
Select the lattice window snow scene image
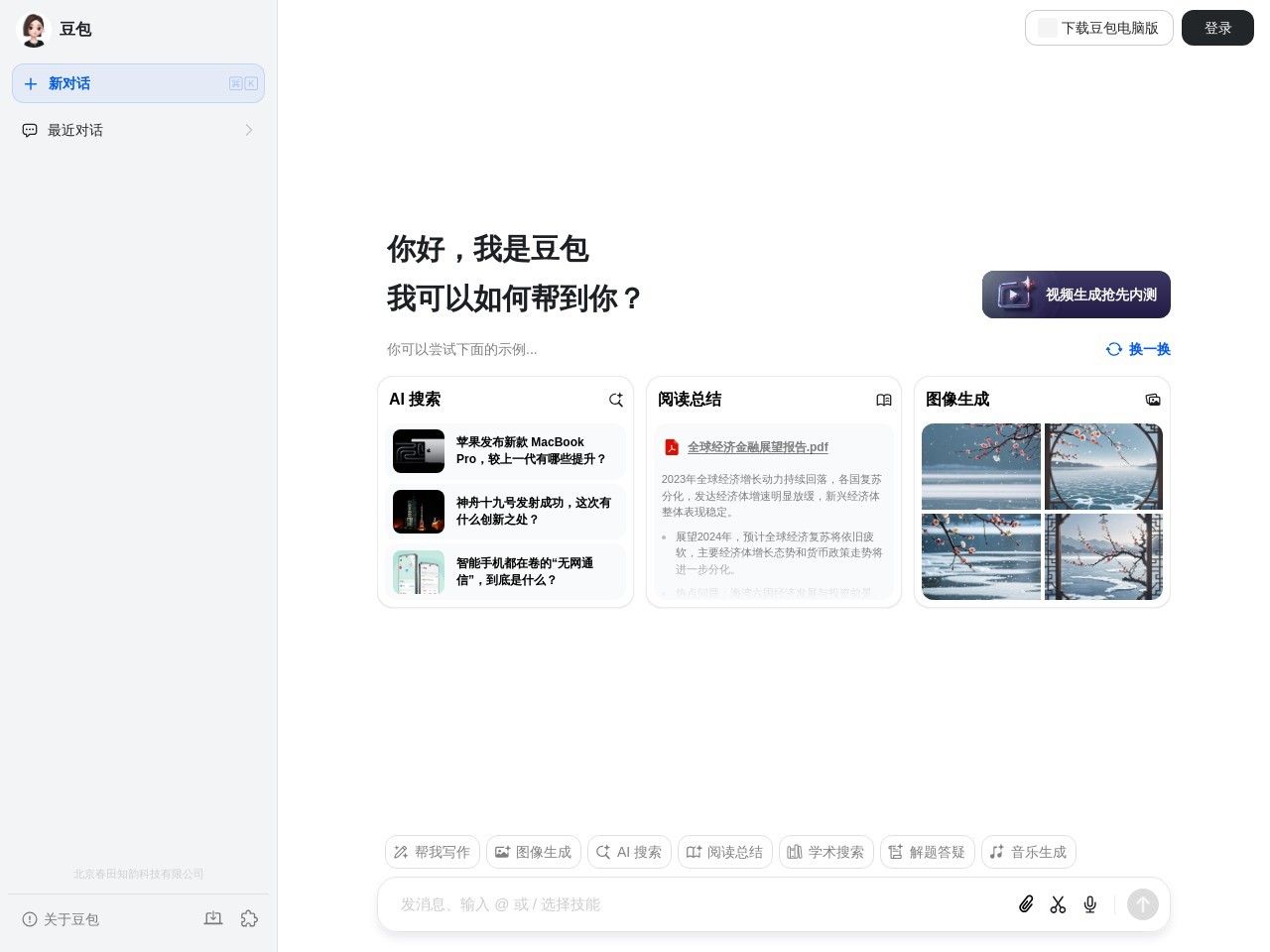[x=1103, y=556]
